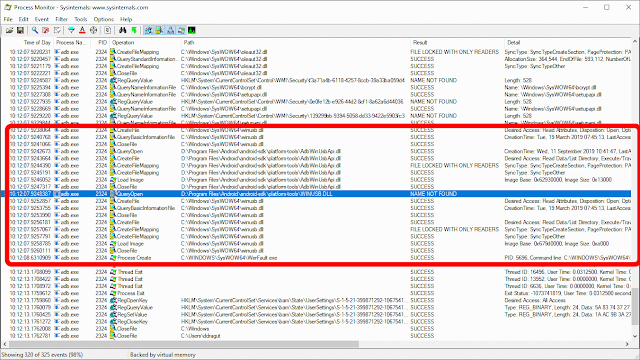Click the Operation column header

(x=123, y=42)
